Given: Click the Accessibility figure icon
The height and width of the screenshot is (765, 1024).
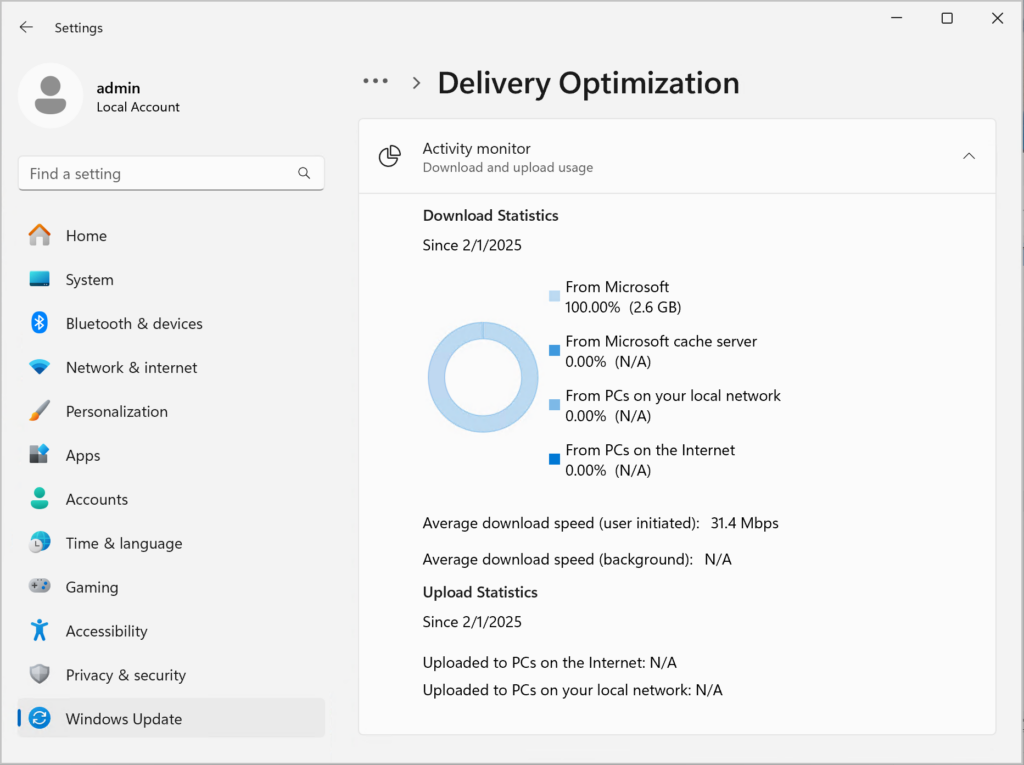Looking at the screenshot, I should click(x=40, y=630).
